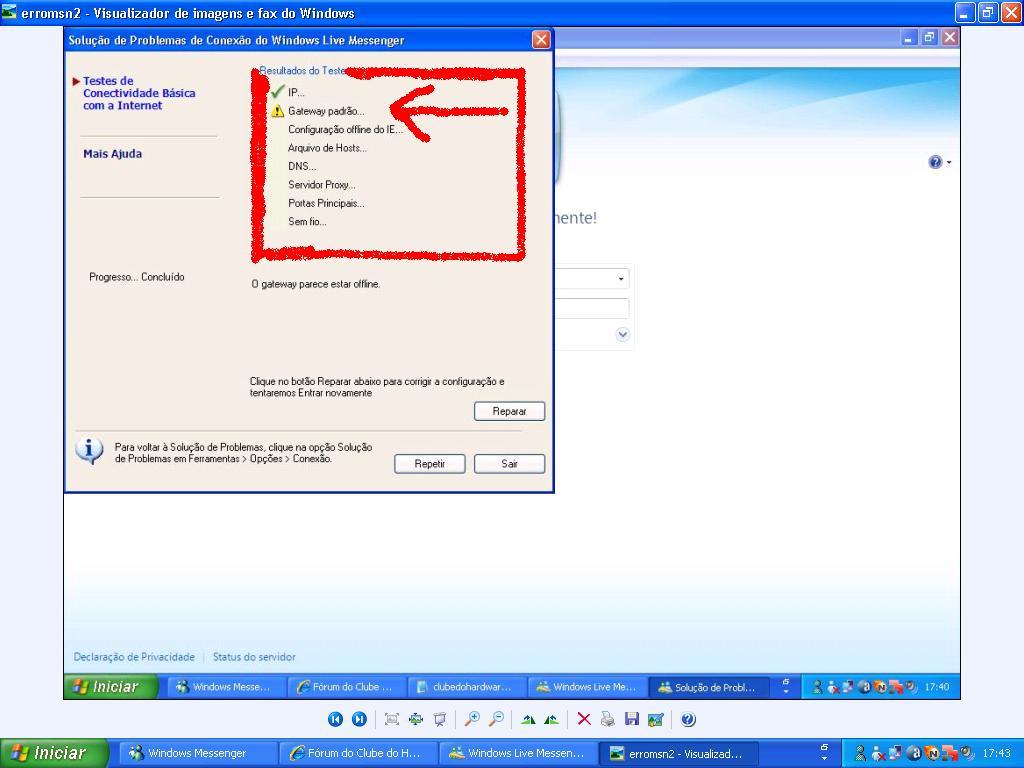The height and width of the screenshot is (768, 1024).
Task: Click the Sair button
Action: [509, 464]
